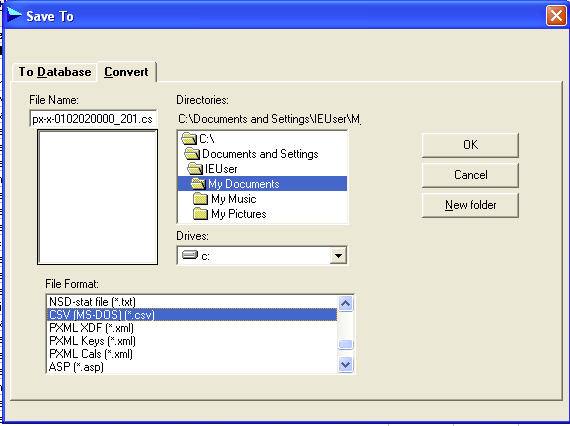The height and width of the screenshot is (426, 570).
Task: Click the Cancel button
Action: point(470,175)
